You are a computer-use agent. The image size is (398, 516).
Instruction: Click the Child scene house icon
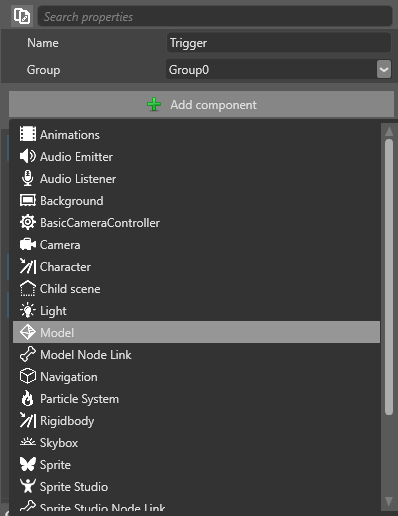(28, 289)
